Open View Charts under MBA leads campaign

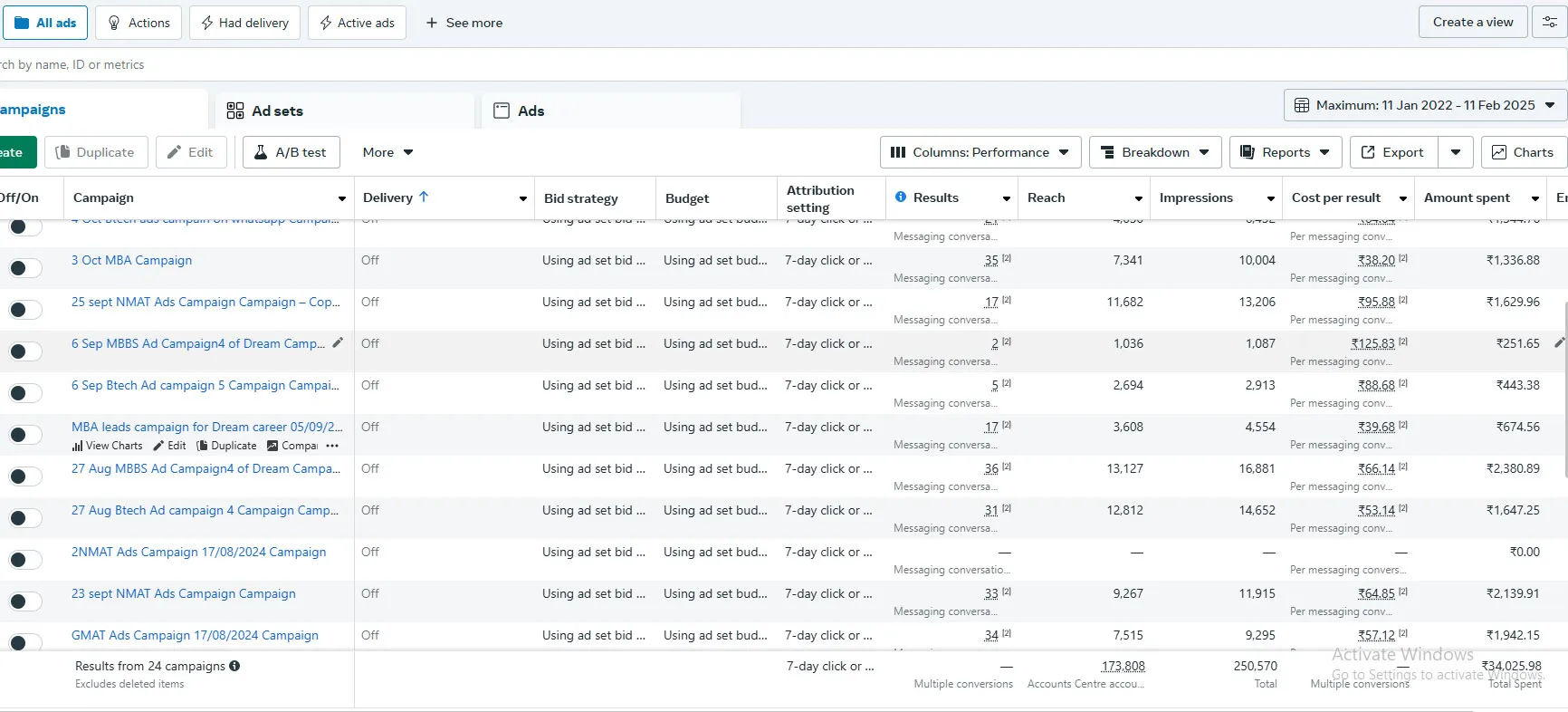pos(108,446)
